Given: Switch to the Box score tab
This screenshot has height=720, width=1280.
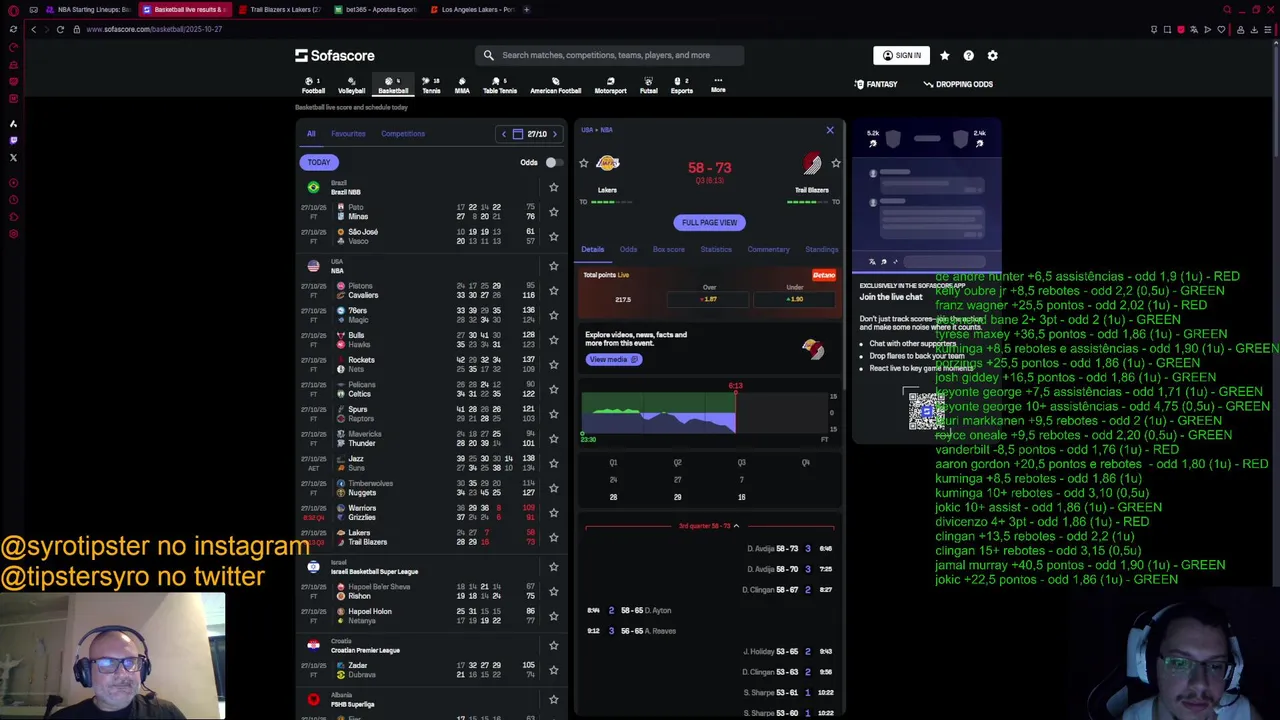Looking at the screenshot, I should click(669, 250).
